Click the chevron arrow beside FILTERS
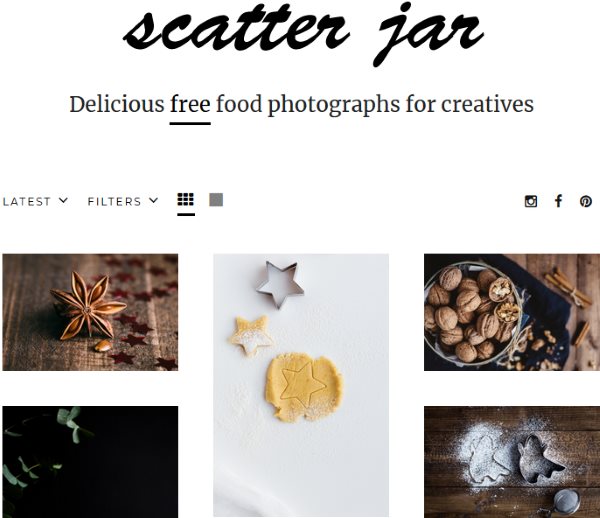This screenshot has height=518, width=600. click(153, 200)
